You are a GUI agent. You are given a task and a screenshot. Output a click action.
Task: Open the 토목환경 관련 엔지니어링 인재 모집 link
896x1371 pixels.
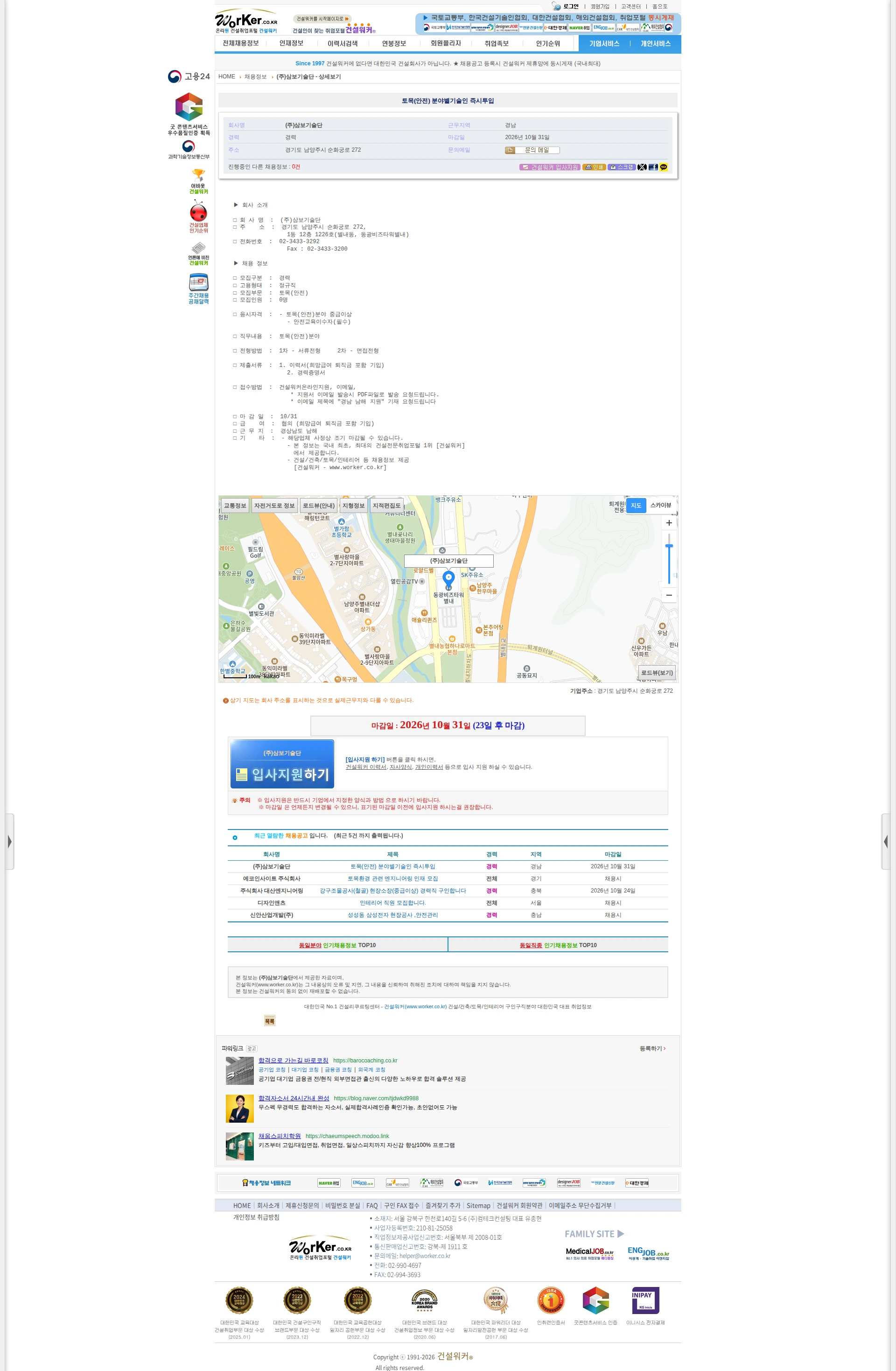pos(393,879)
